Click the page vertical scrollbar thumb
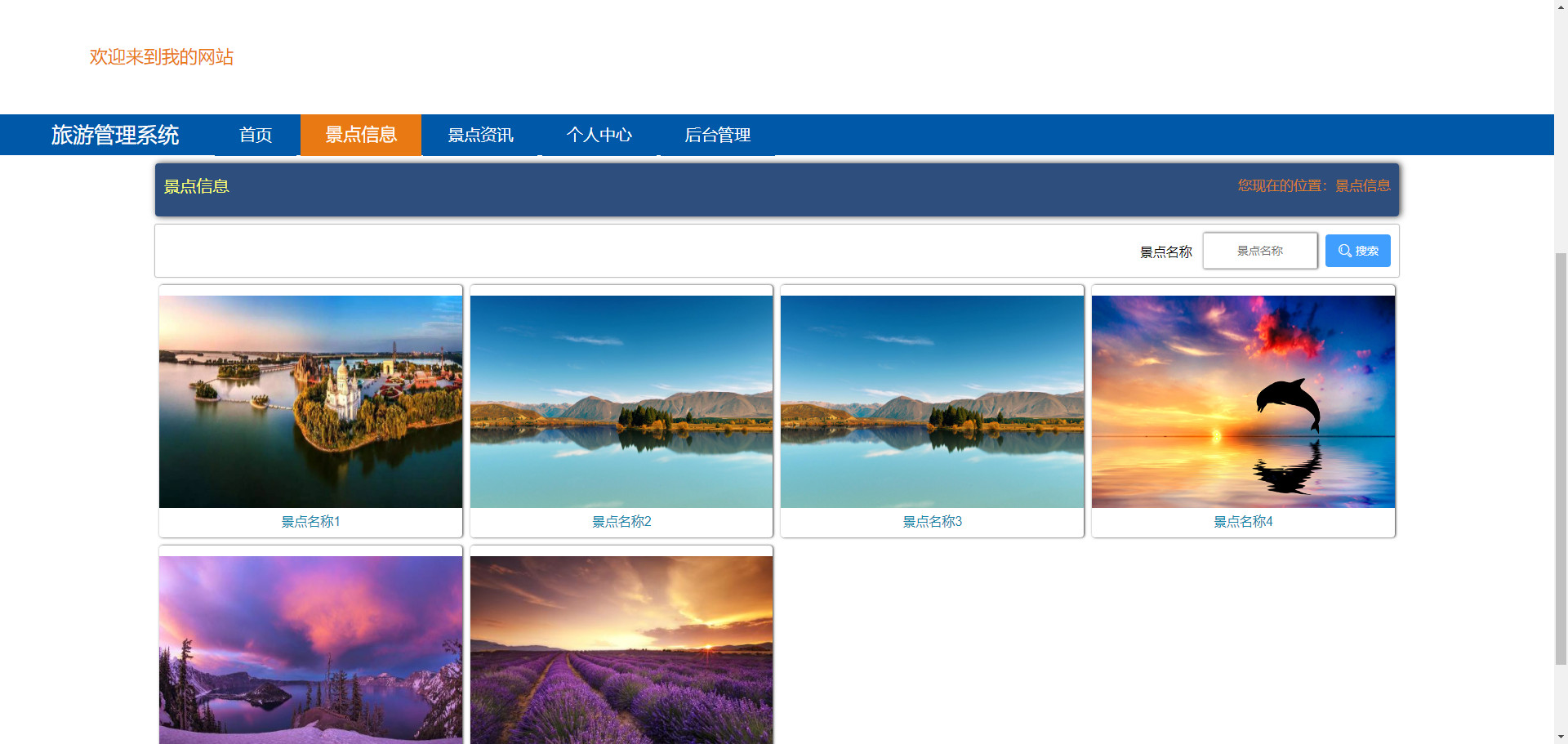The width and height of the screenshot is (1568, 744). point(1561,459)
